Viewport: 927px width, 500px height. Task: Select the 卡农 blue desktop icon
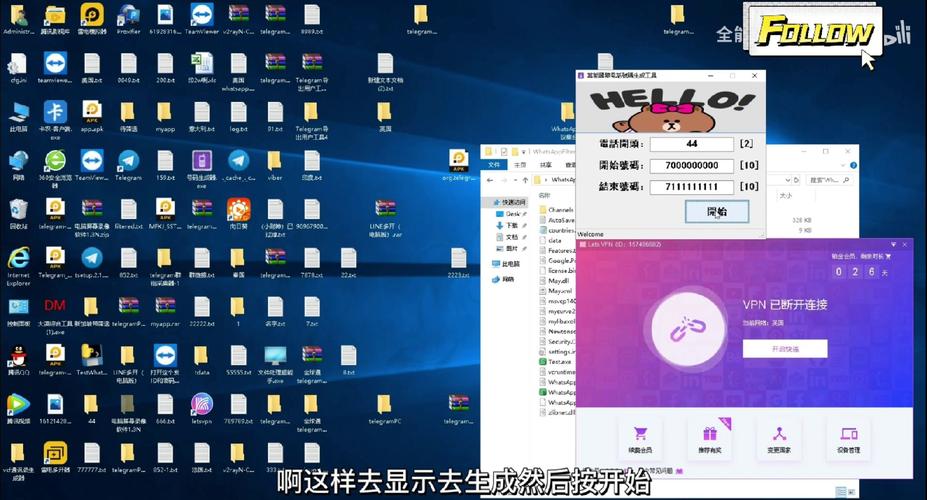pyautogui.click(x=55, y=119)
